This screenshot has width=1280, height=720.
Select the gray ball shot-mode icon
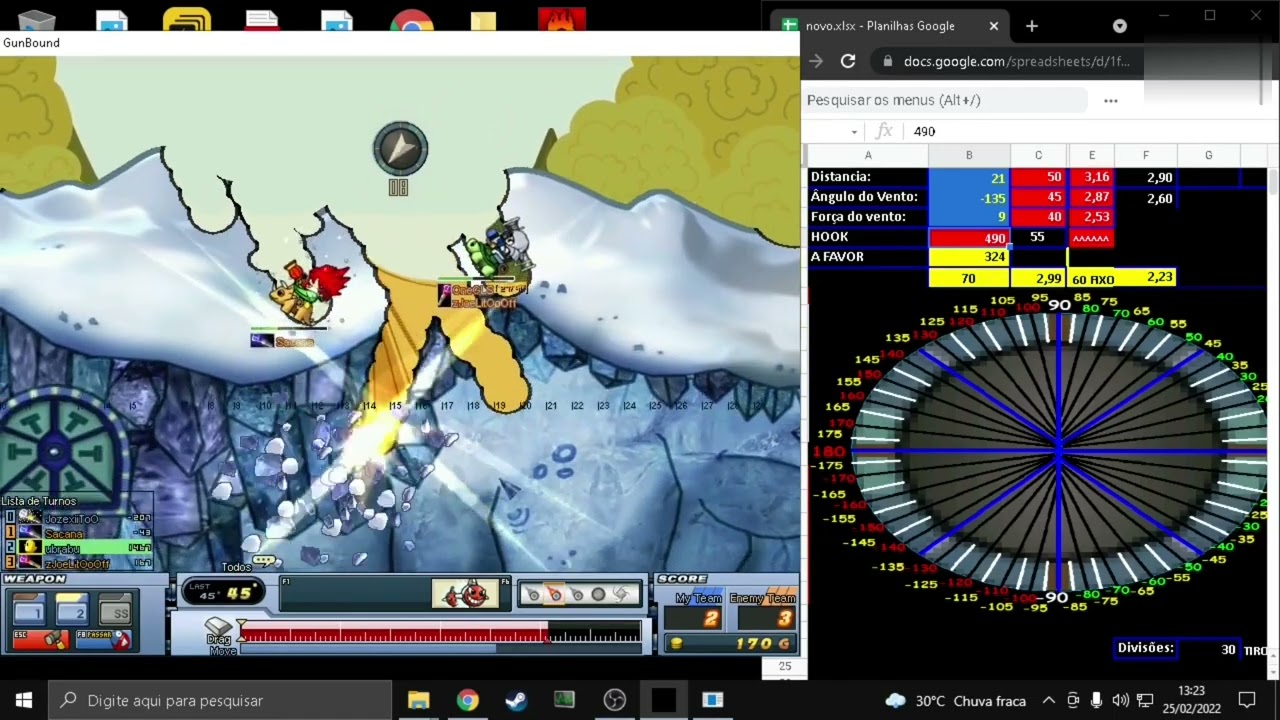point(598,595)
